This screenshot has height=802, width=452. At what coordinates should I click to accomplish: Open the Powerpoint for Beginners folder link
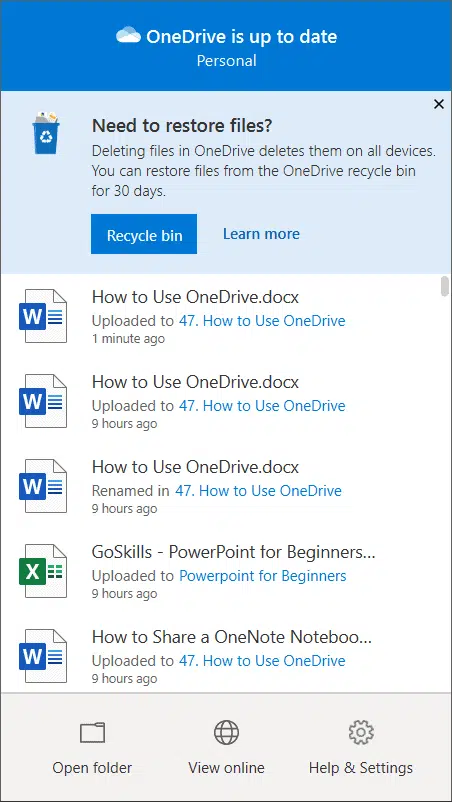[x=262, y=576]
